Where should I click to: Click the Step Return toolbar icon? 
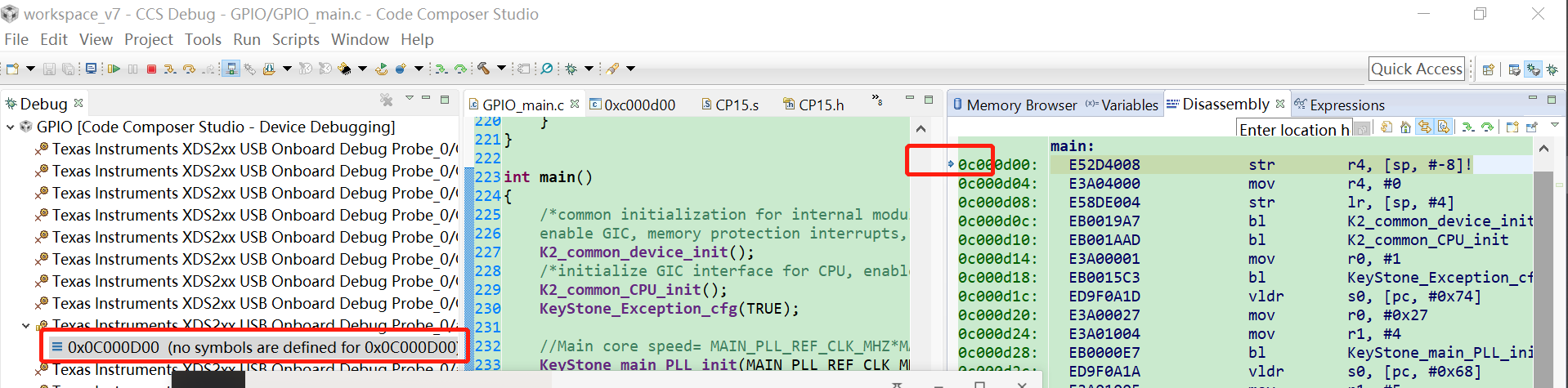(x=208, y=69)
